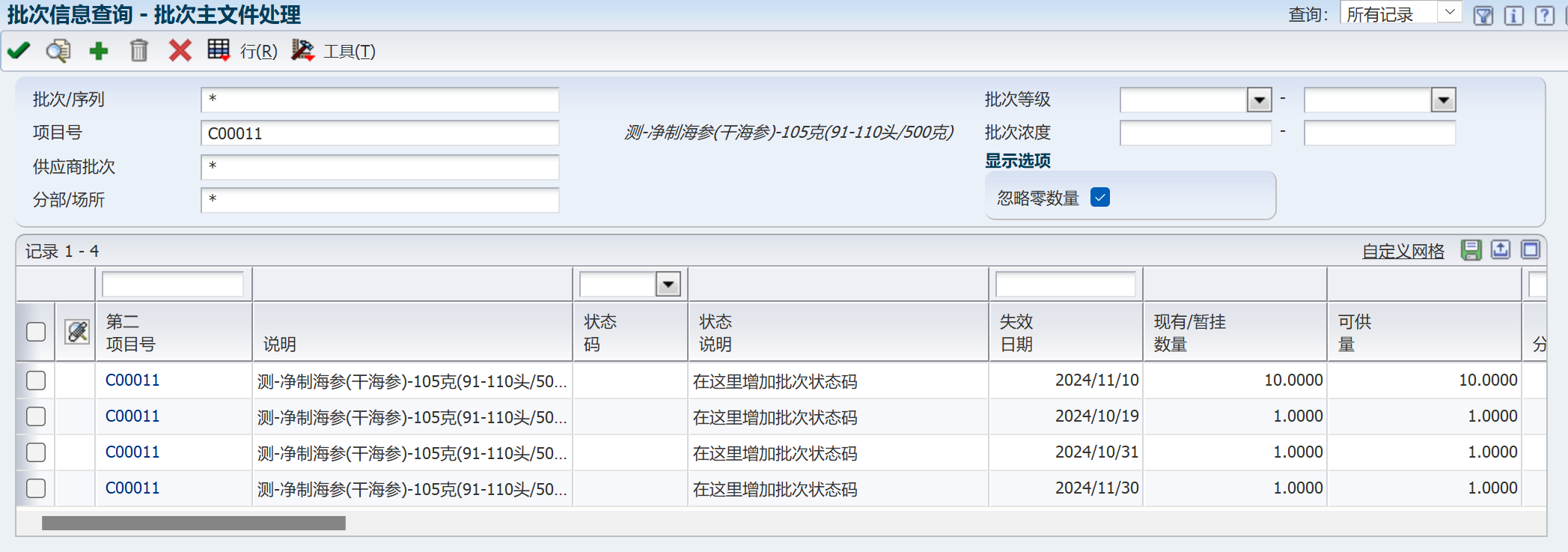
Task: Open the 状态码 filter dropdown in grid
Action: [x=668, y=285]
